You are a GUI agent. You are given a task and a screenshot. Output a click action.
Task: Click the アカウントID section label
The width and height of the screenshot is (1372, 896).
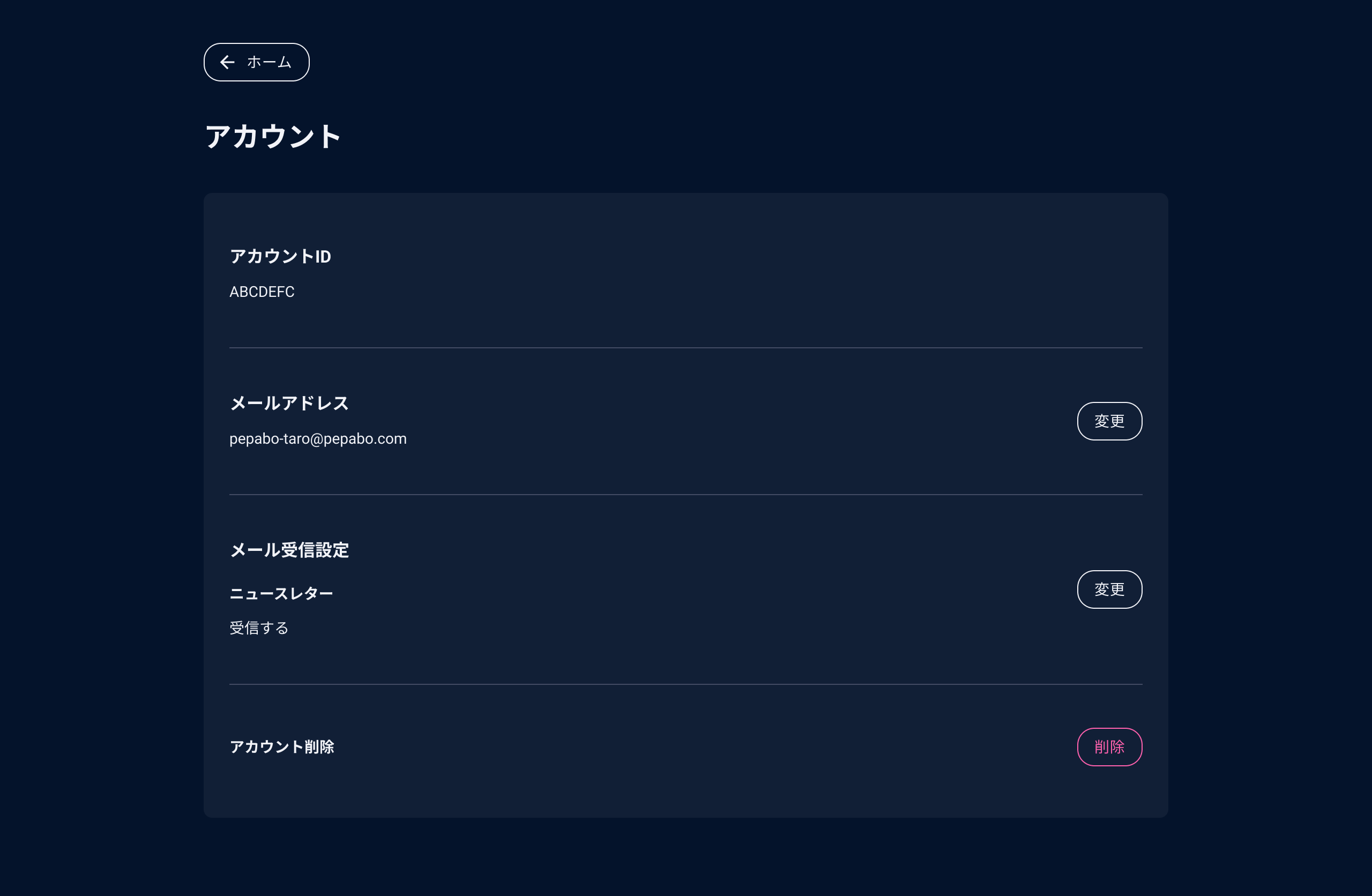coord(280,257)
